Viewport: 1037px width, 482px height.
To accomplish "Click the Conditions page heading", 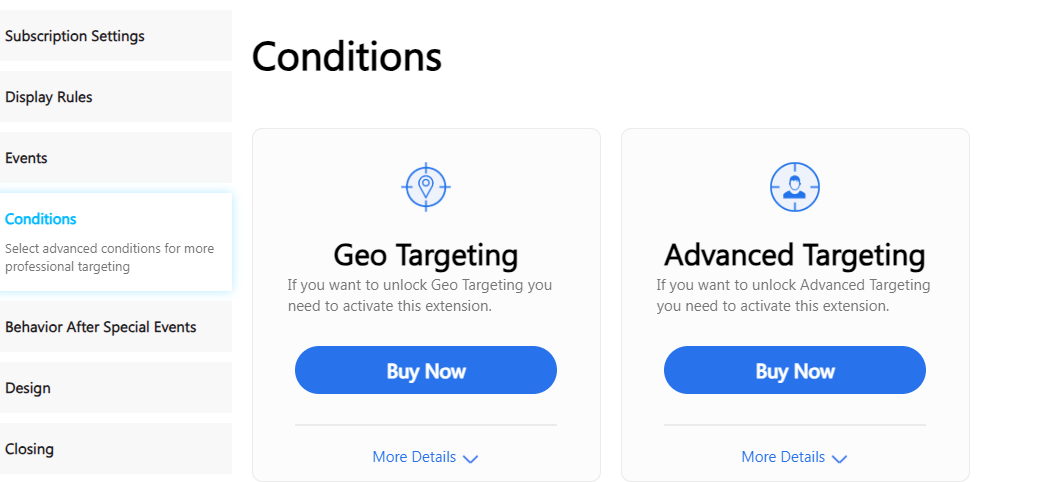I will point(347,57).
